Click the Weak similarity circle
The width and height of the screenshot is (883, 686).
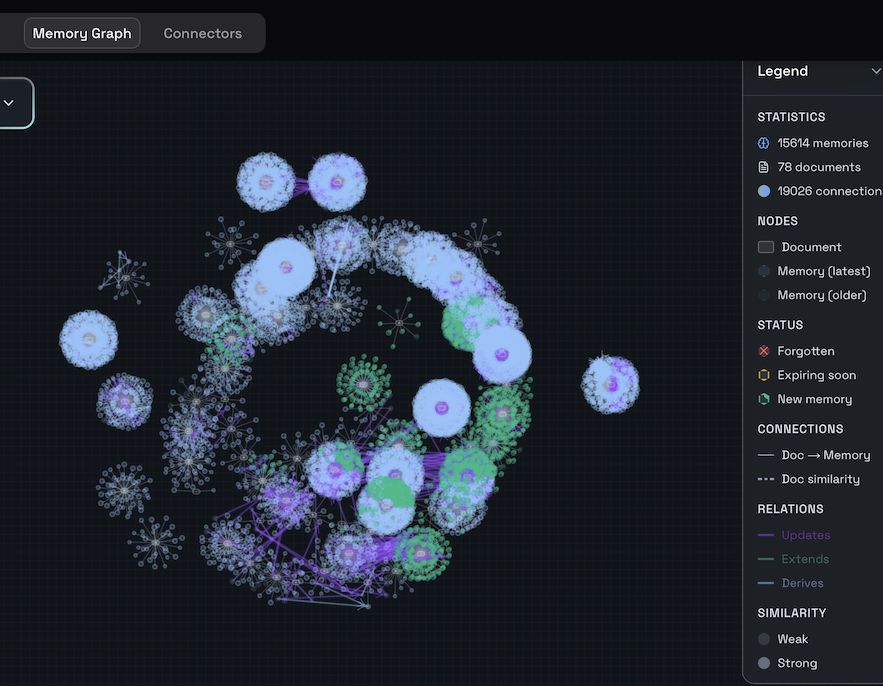(764, 639)
